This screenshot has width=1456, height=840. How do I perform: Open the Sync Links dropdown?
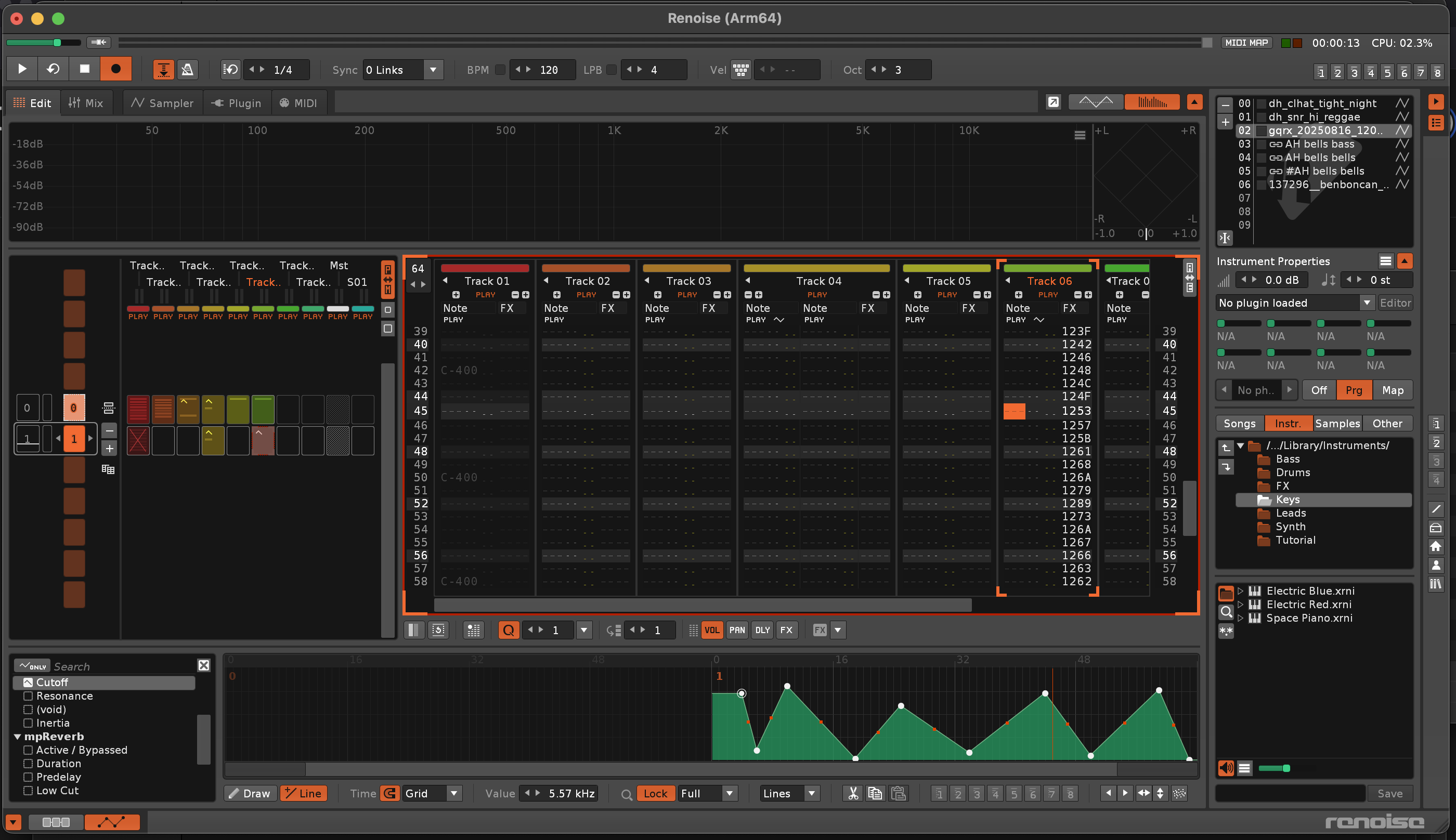433,70
